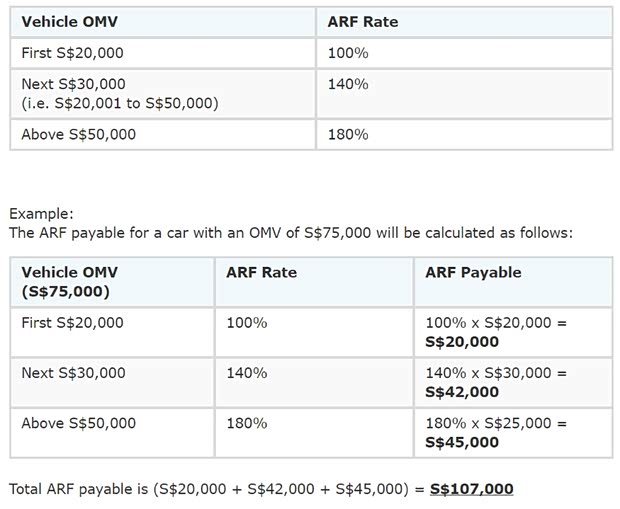The image size is (620, 509).
Task: Click the ARF Rate header in top table
Action: pyautogui.click(x=363, y=21)
